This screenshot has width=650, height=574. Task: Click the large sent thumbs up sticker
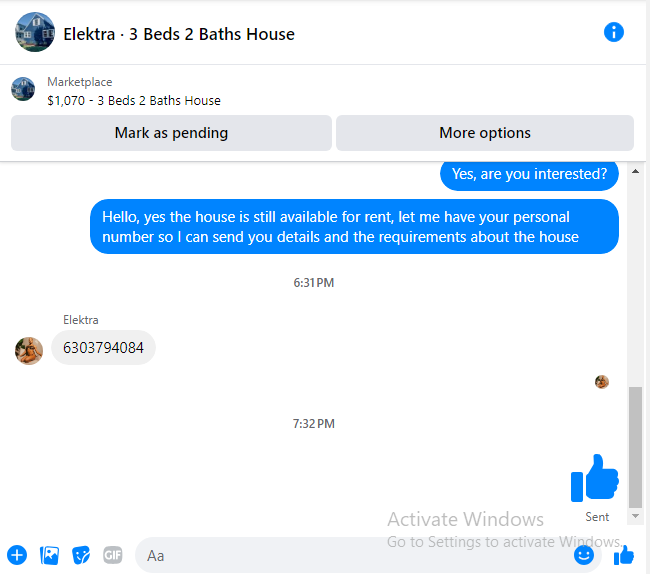[594, 478]
